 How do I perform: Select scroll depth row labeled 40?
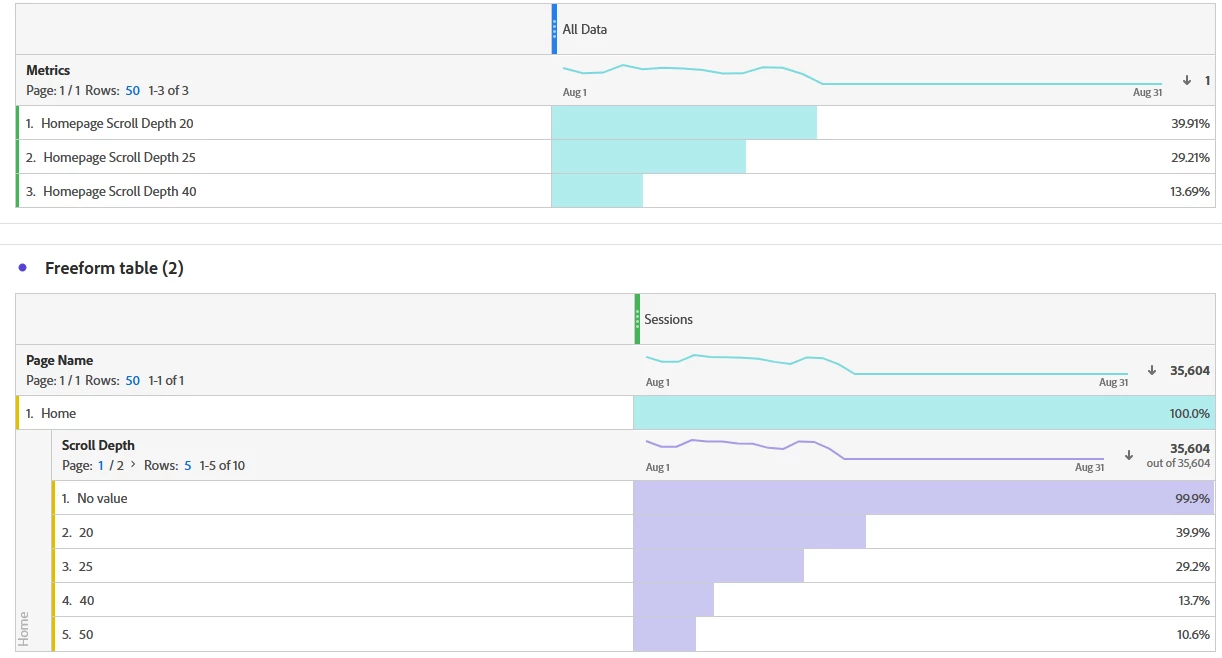[x=634, y=600]
